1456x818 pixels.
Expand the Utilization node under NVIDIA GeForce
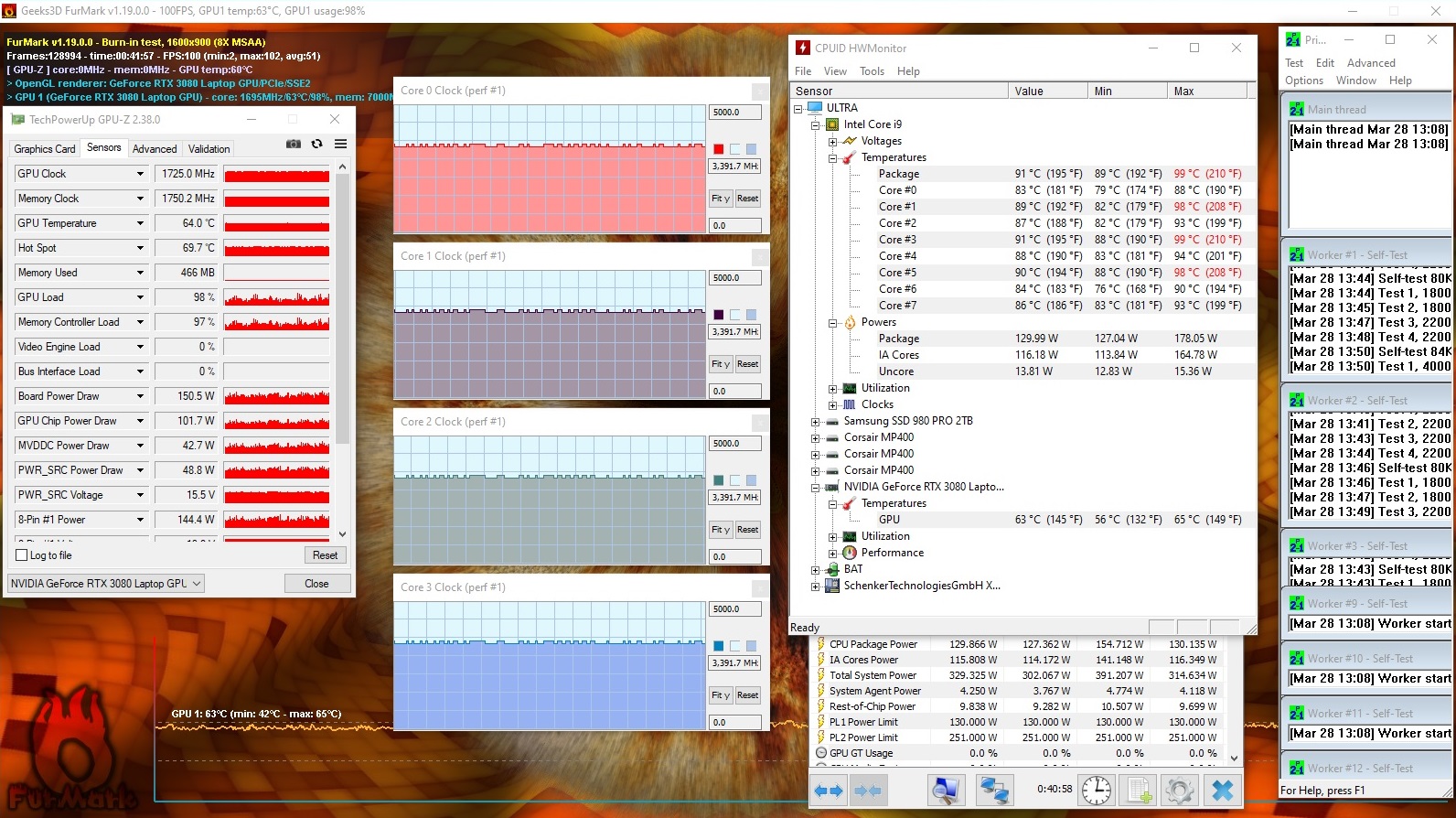[x=833, y=537]
